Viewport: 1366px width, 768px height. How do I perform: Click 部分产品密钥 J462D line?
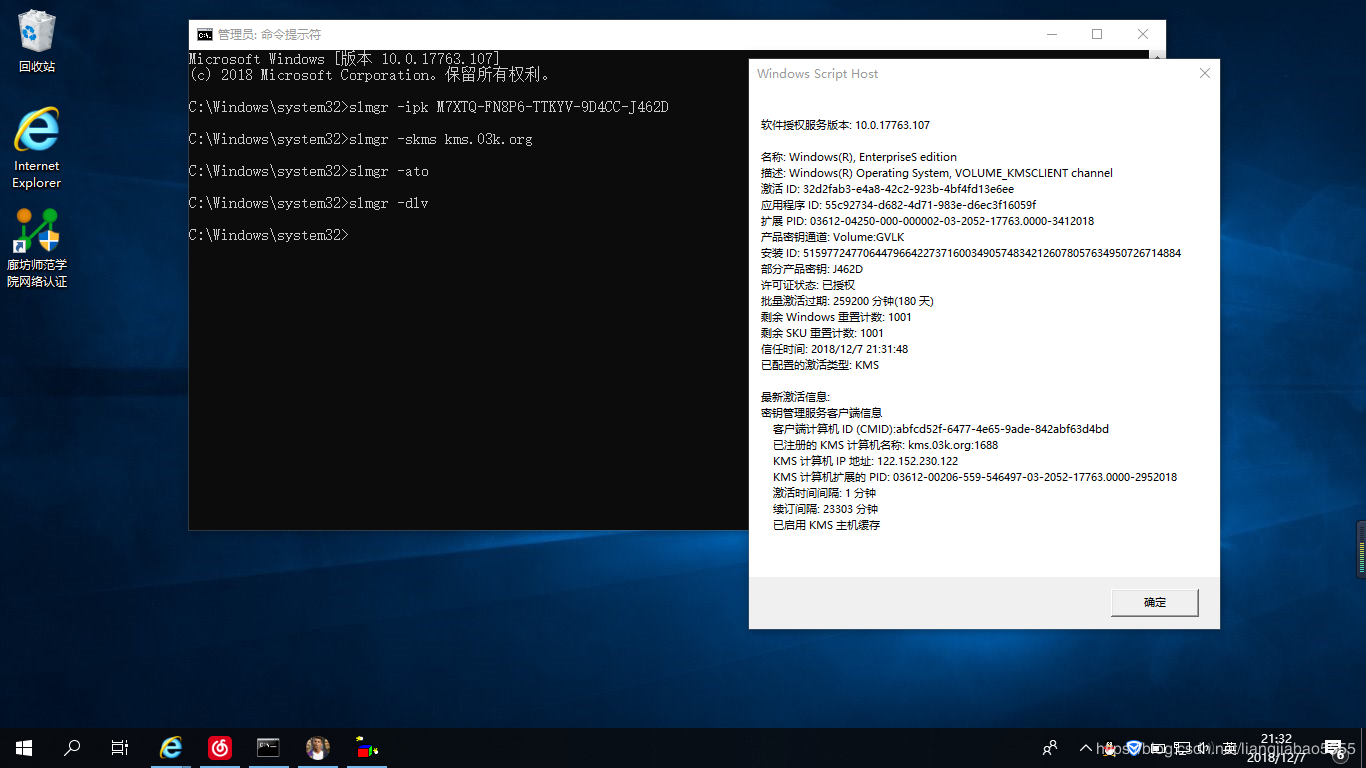point(812,269)
